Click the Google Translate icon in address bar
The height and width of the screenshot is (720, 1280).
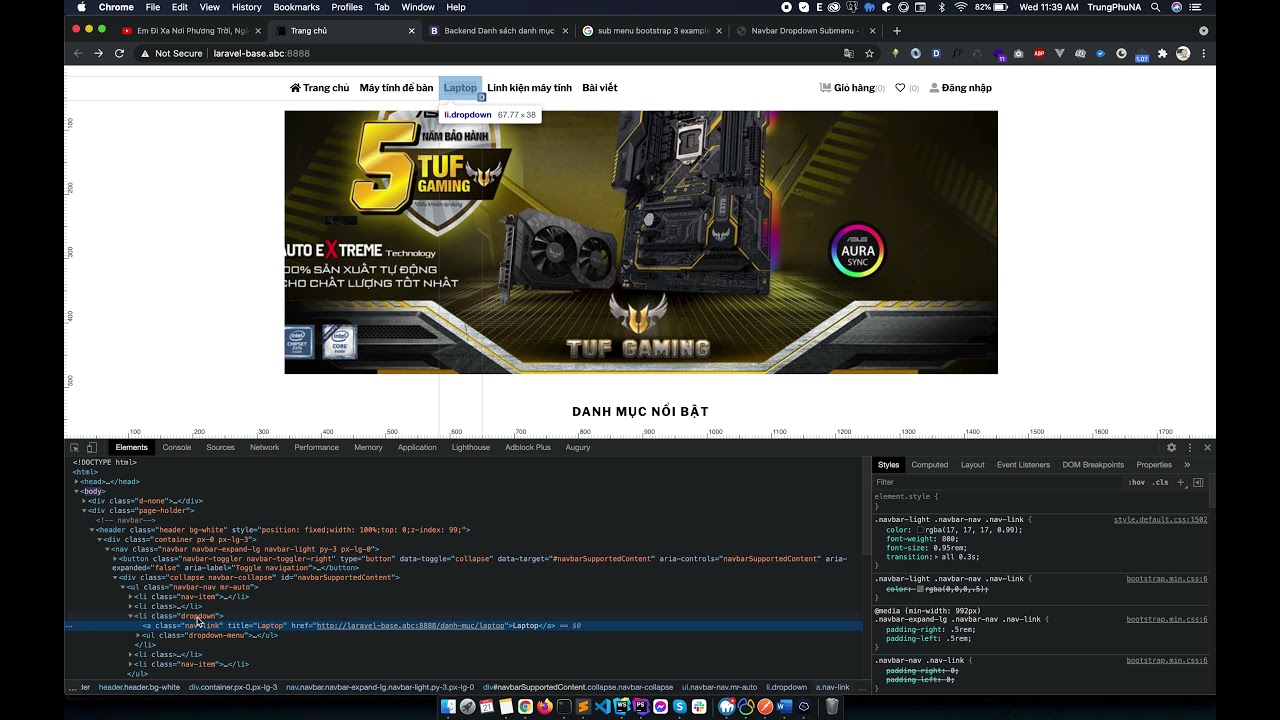849,53
